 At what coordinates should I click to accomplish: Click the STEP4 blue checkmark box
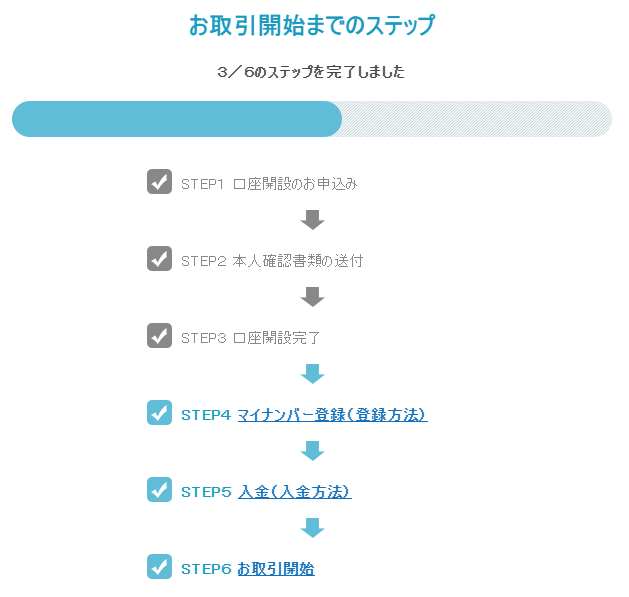coord(159,413)
